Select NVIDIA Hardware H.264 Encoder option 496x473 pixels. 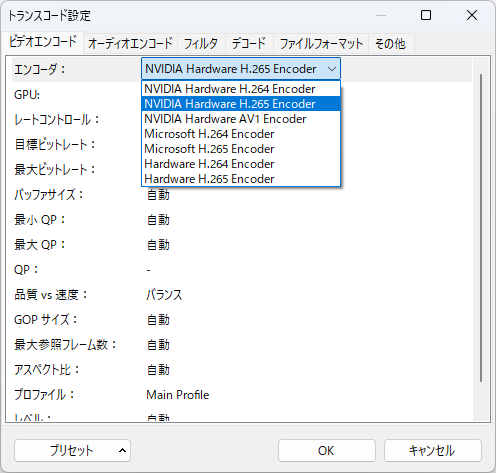241,89
